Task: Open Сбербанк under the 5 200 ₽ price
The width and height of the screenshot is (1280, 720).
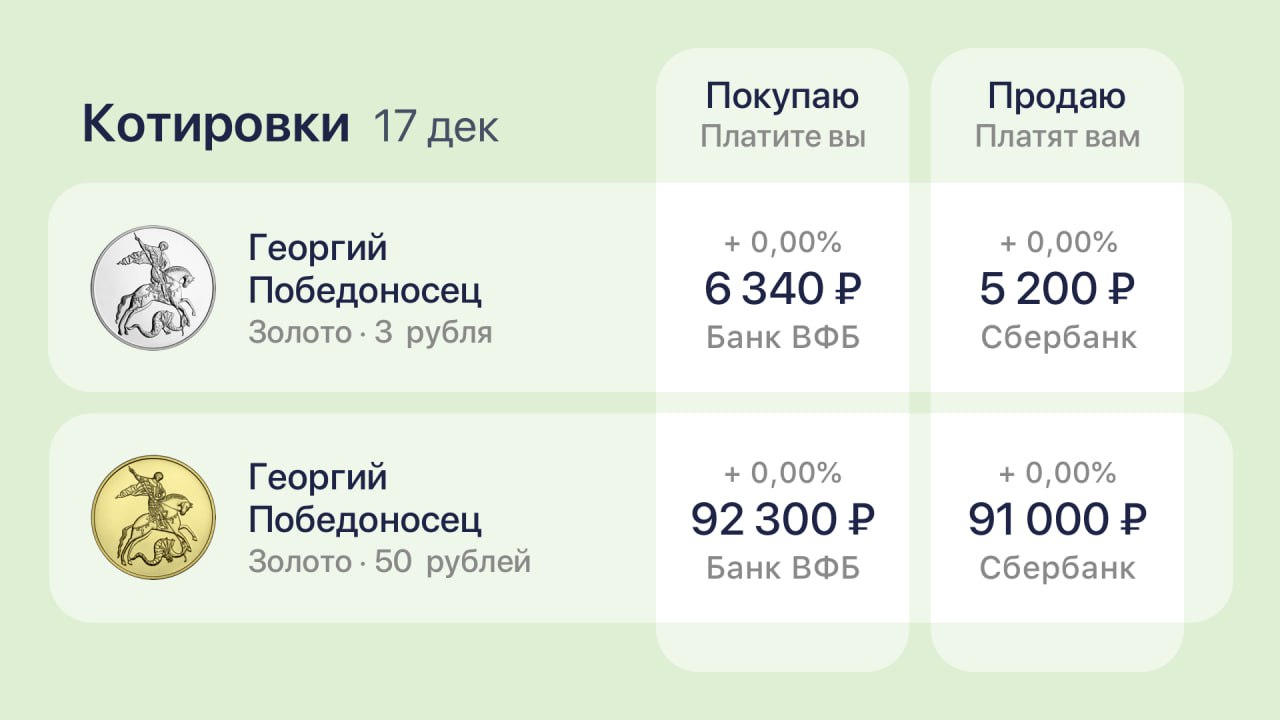Action: point(1058,338)
